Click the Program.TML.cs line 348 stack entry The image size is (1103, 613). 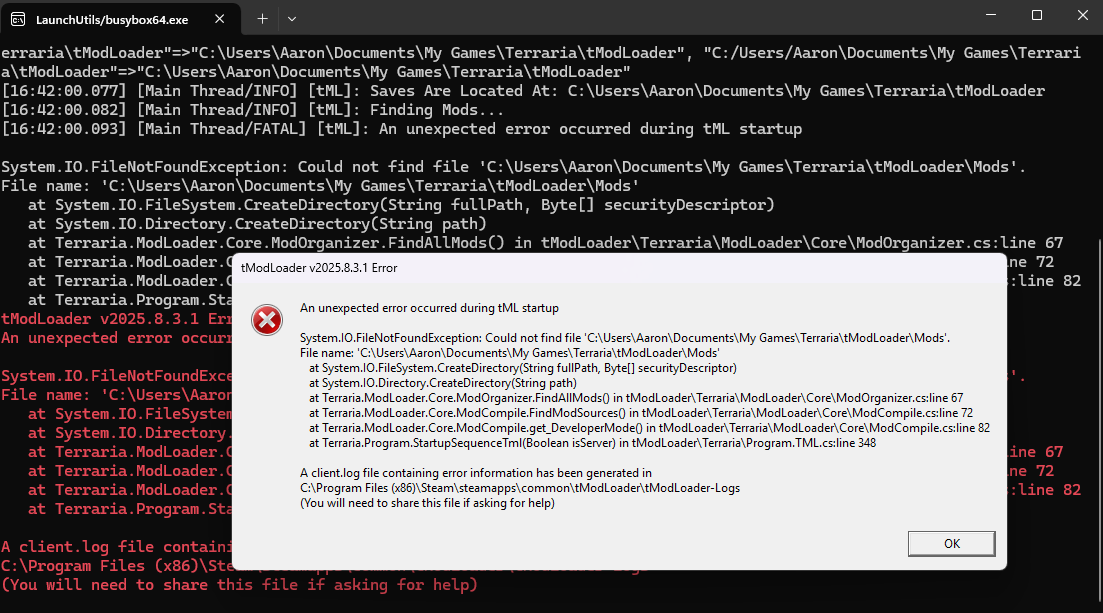(x=592, y=442)
